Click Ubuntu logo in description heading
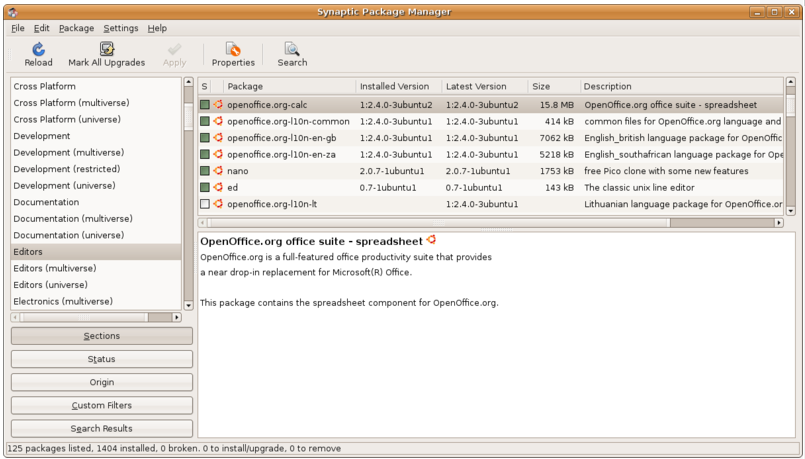The height and width of the screenshot is (459, 805). (431, 240)
